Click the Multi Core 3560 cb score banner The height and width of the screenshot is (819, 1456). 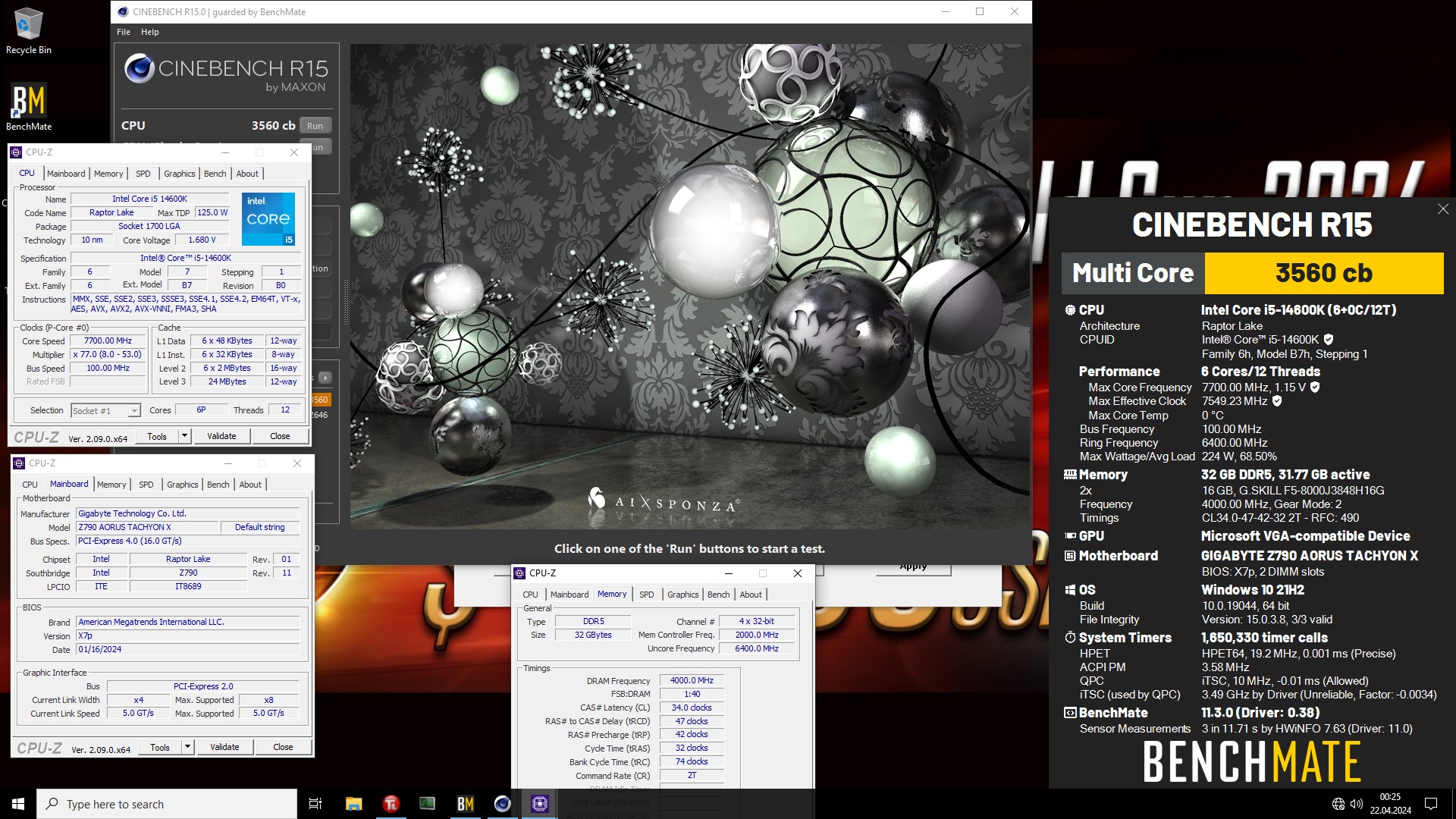1252,273
